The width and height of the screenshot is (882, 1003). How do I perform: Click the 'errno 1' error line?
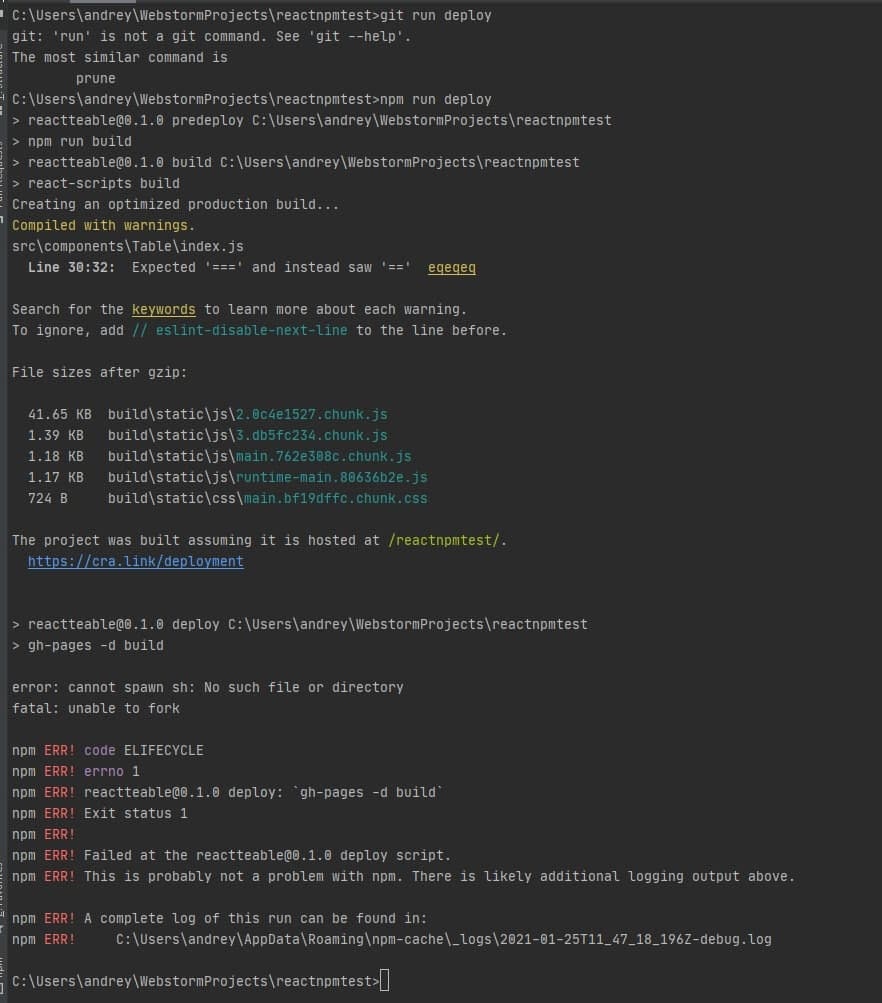pyautogui.click(x=75, y=771)
